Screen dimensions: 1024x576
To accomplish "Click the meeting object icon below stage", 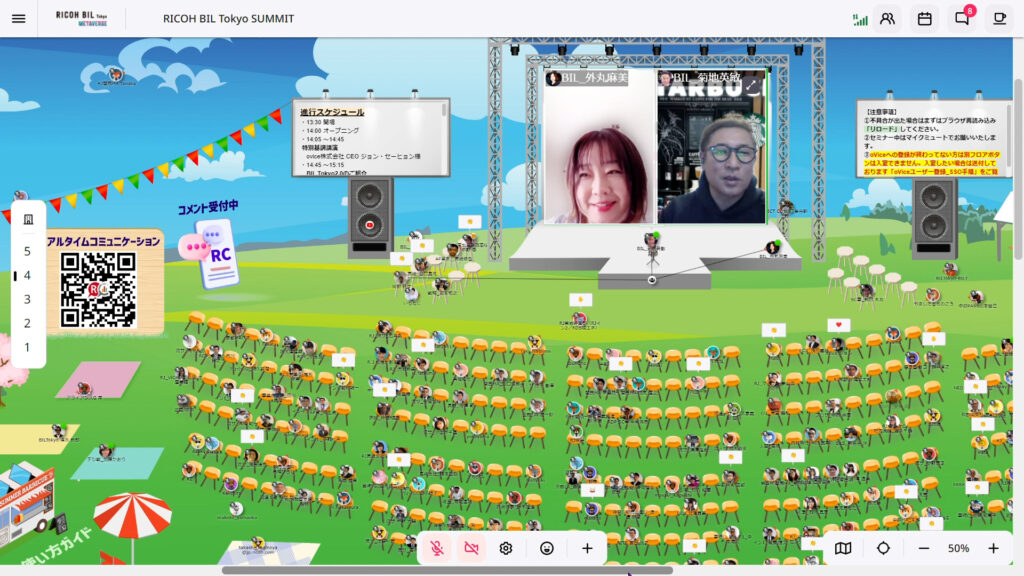I will (652, 280).
